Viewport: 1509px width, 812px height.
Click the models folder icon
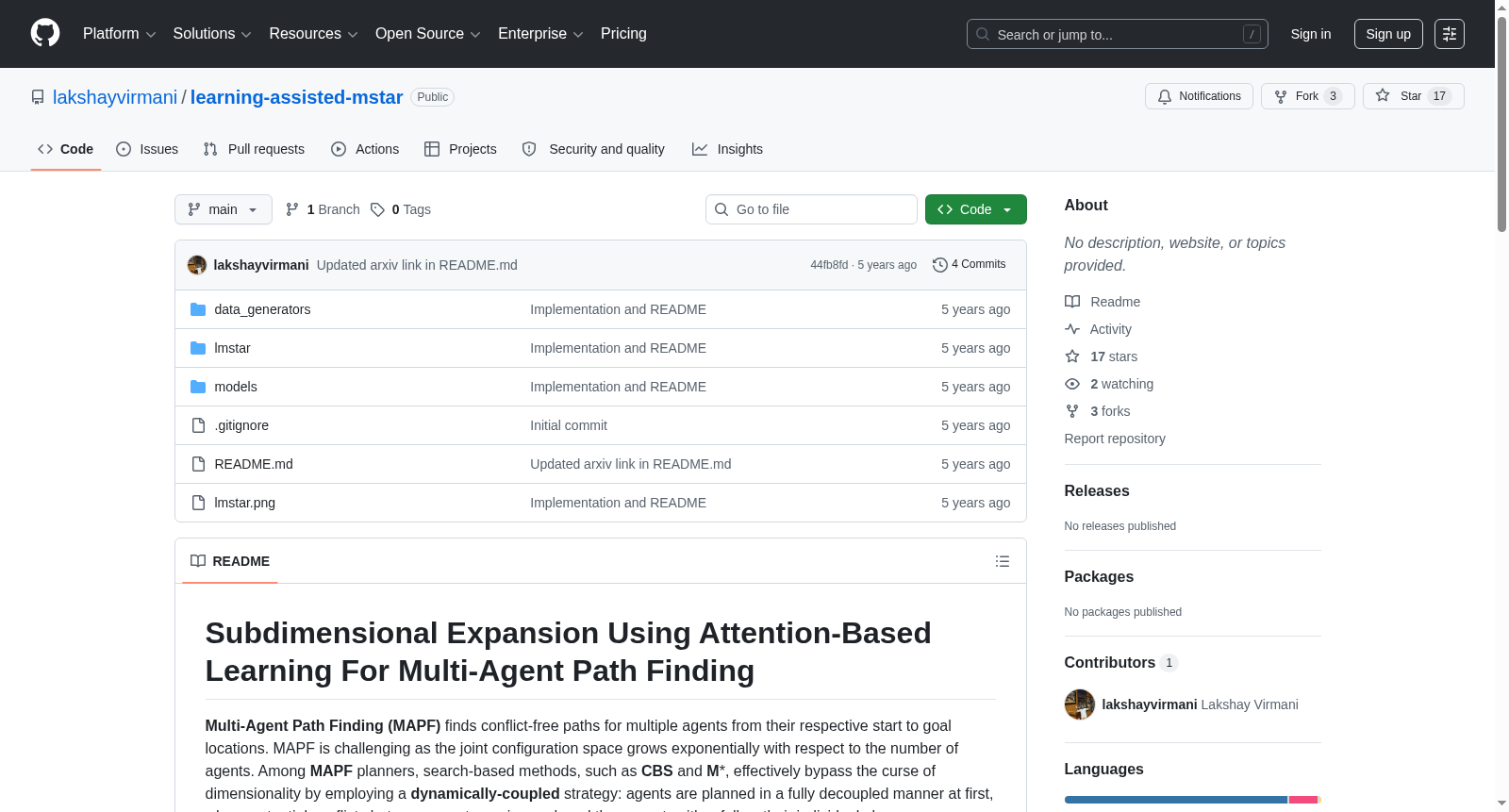pos(198,387)
